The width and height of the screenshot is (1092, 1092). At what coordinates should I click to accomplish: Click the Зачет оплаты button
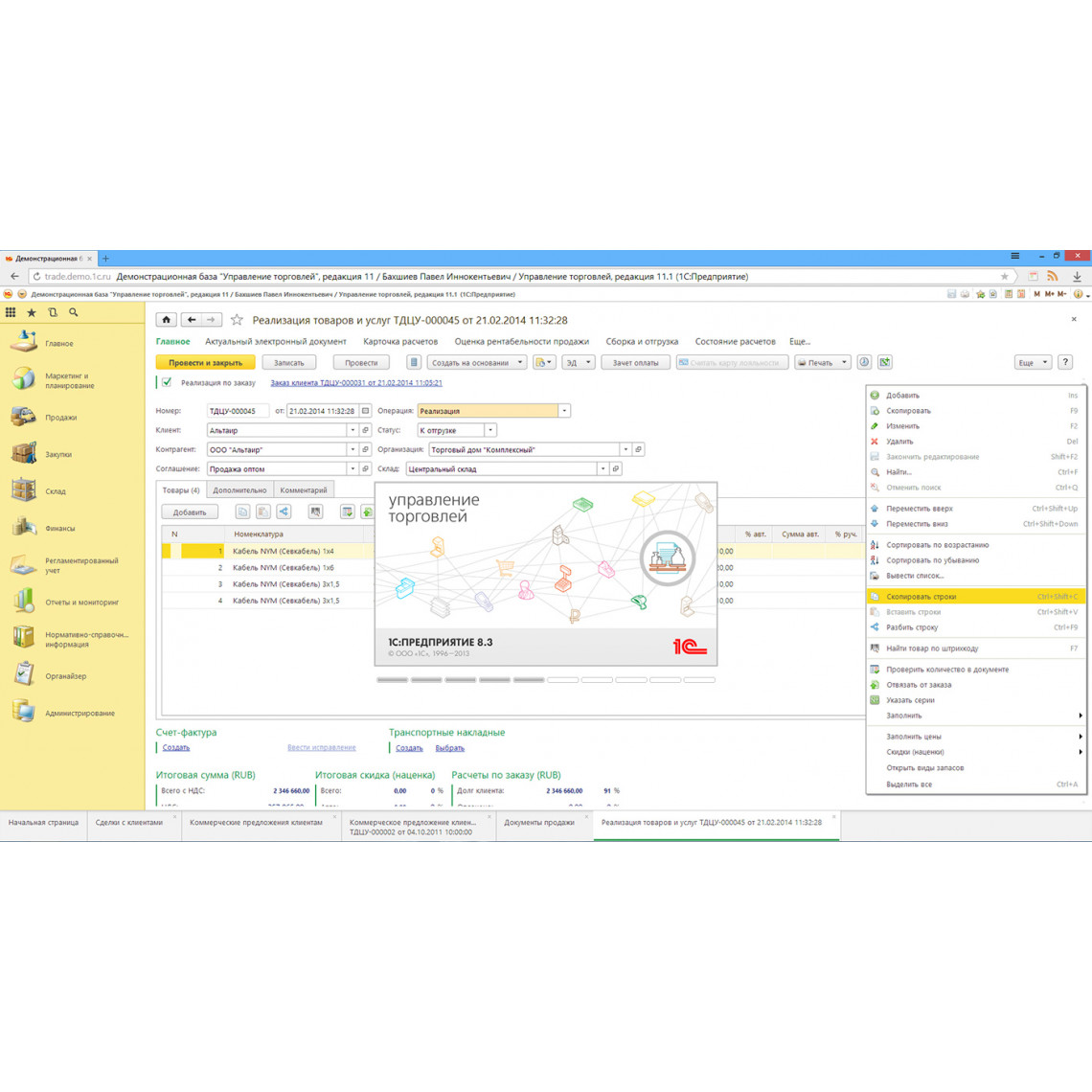635,362
